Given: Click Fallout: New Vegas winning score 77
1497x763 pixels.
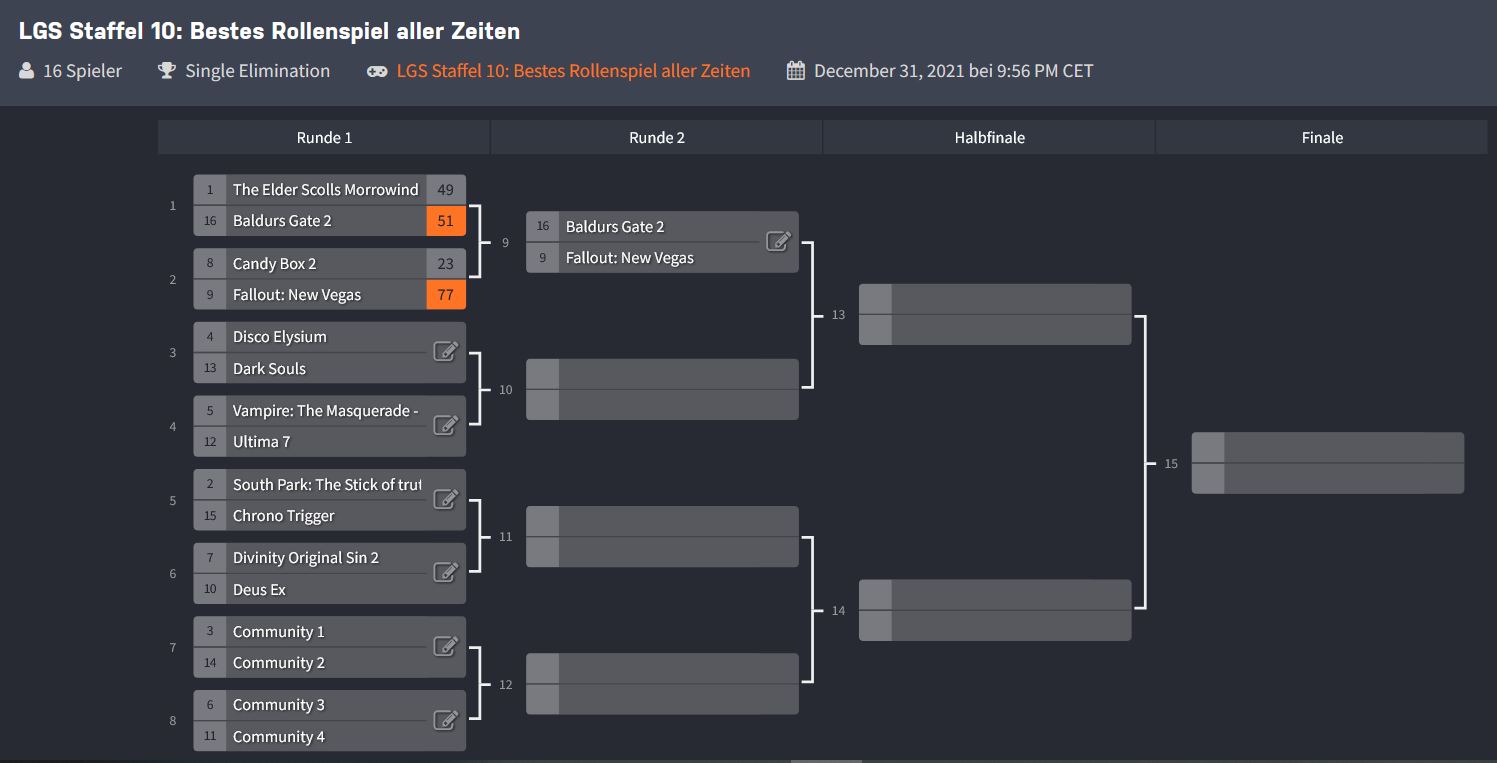Looking at the screenshot, I should [446, 295].
